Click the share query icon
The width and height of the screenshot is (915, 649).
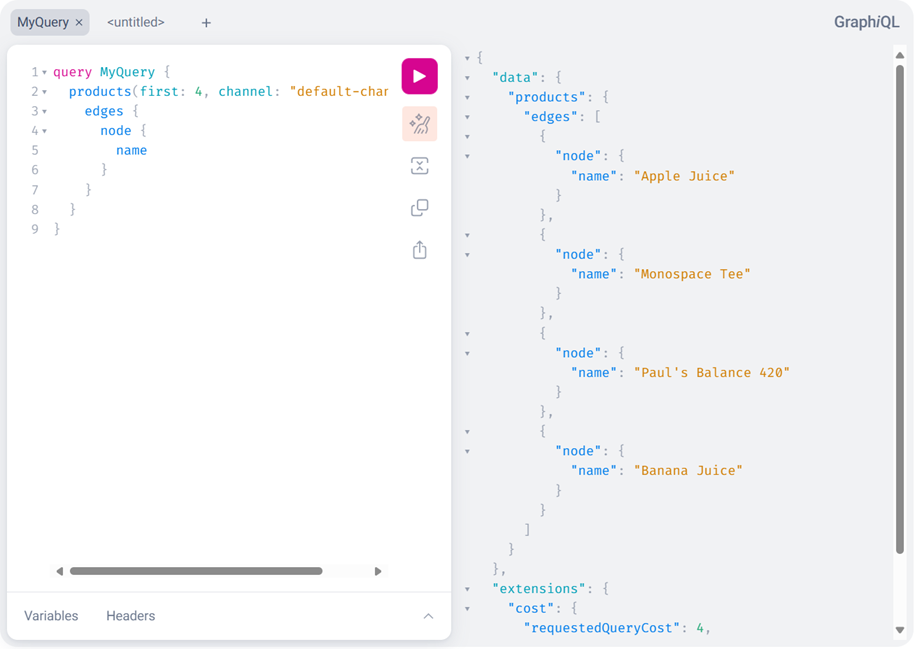419,250
